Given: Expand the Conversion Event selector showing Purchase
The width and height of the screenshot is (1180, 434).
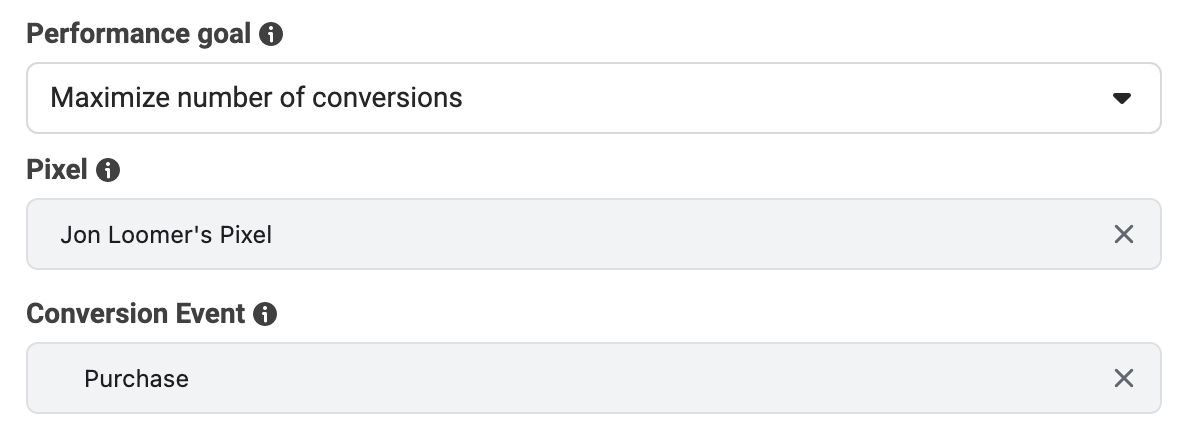Looking at the screenshot, I should point(594,378).
